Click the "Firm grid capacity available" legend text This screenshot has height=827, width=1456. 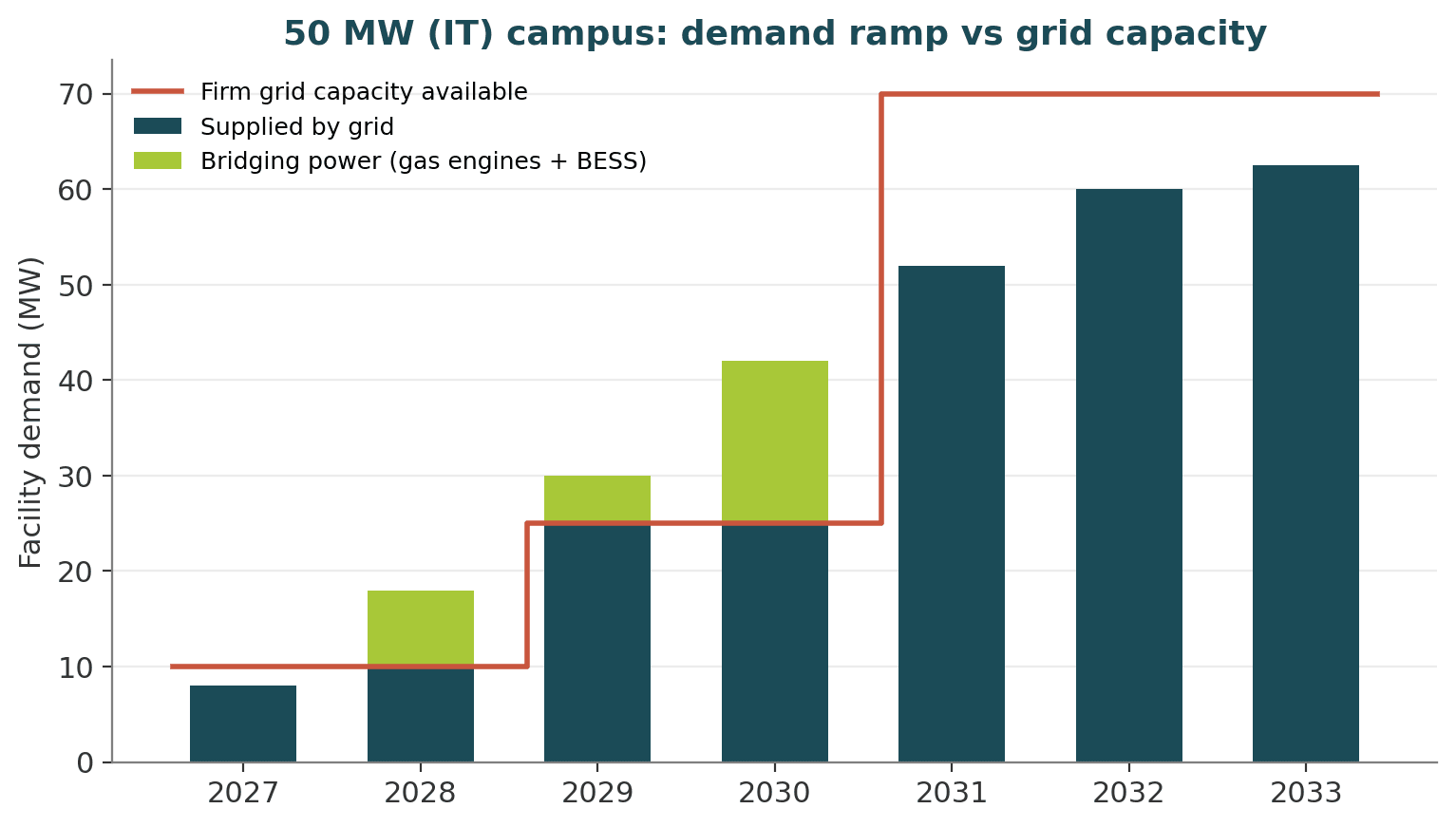pos(364,92)
